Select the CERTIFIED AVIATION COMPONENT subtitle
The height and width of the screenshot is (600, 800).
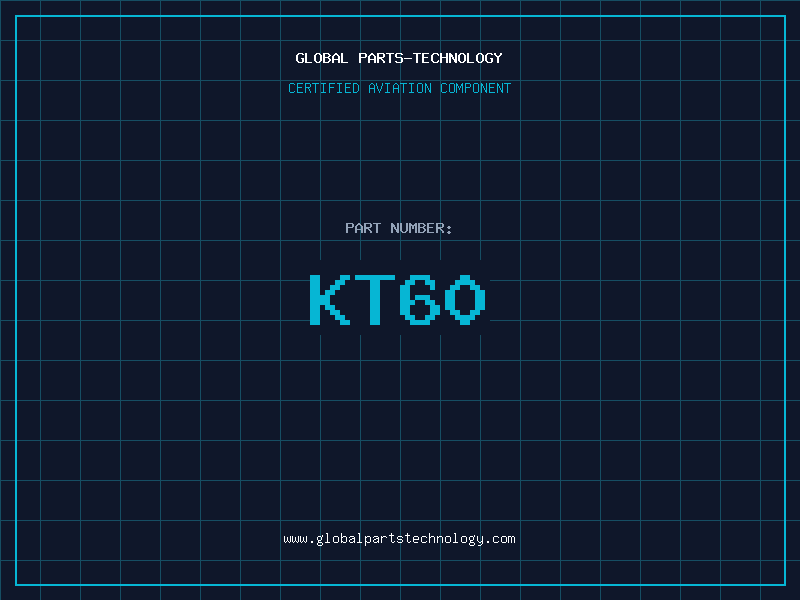tap(399, 88)
